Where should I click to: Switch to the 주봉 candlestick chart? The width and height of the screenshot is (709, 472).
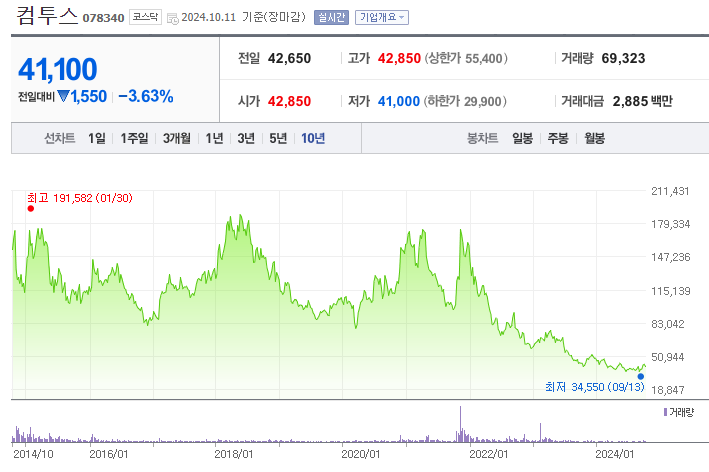pyautogui.click(x=558, y=138)
